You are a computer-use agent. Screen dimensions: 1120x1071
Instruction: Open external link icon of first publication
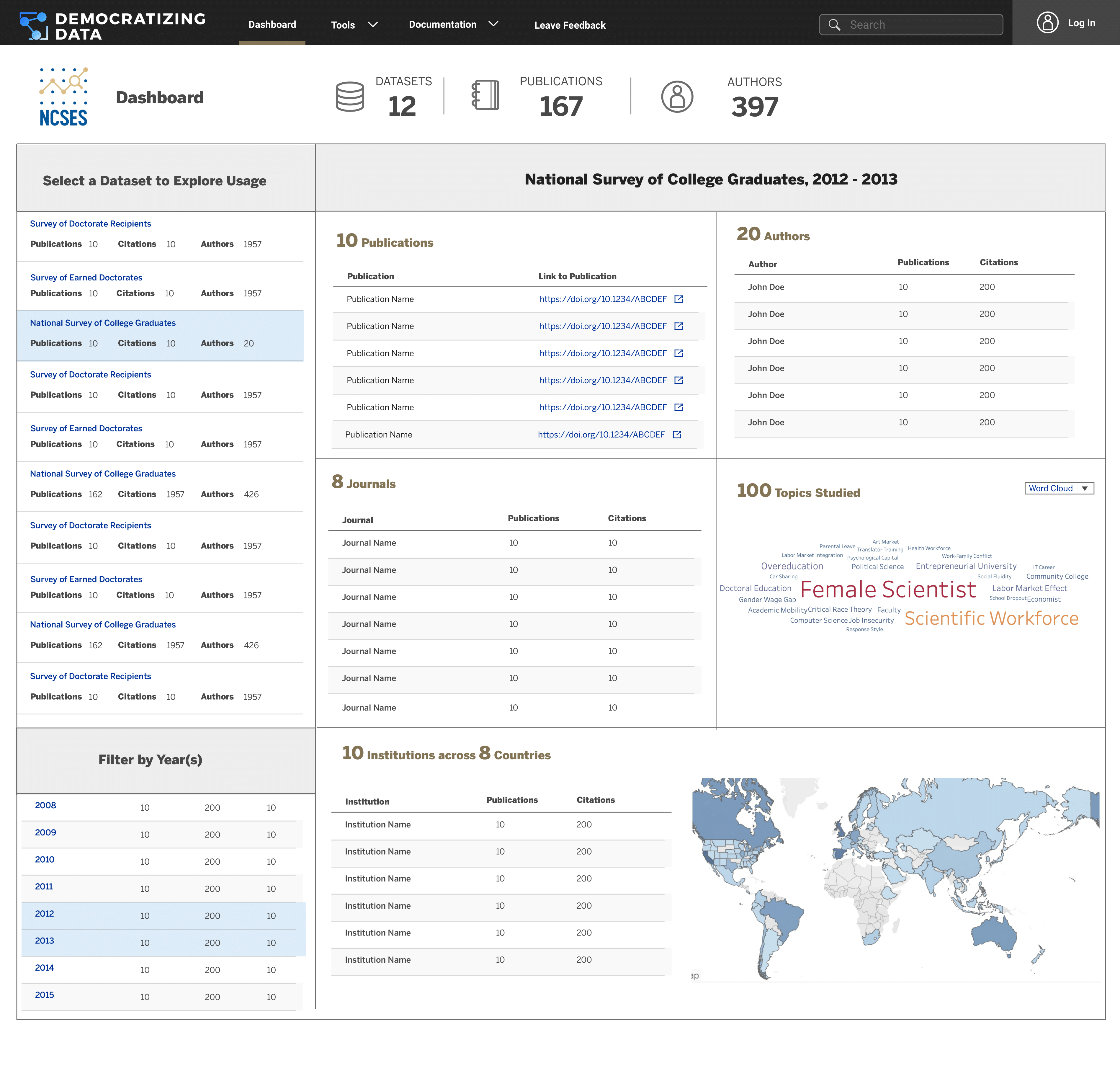(679, 299)
